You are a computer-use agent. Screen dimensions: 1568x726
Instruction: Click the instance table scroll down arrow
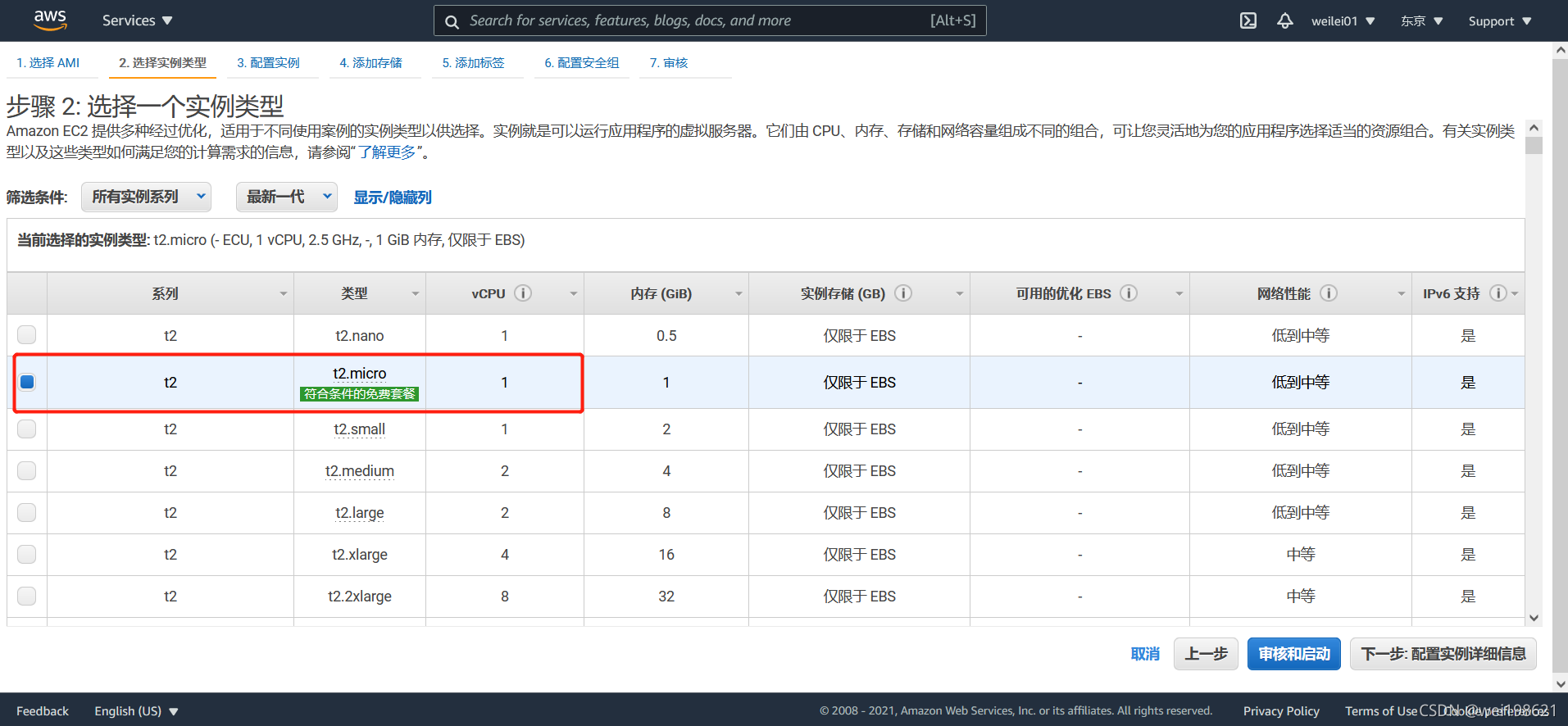(x=1534, y=618)
